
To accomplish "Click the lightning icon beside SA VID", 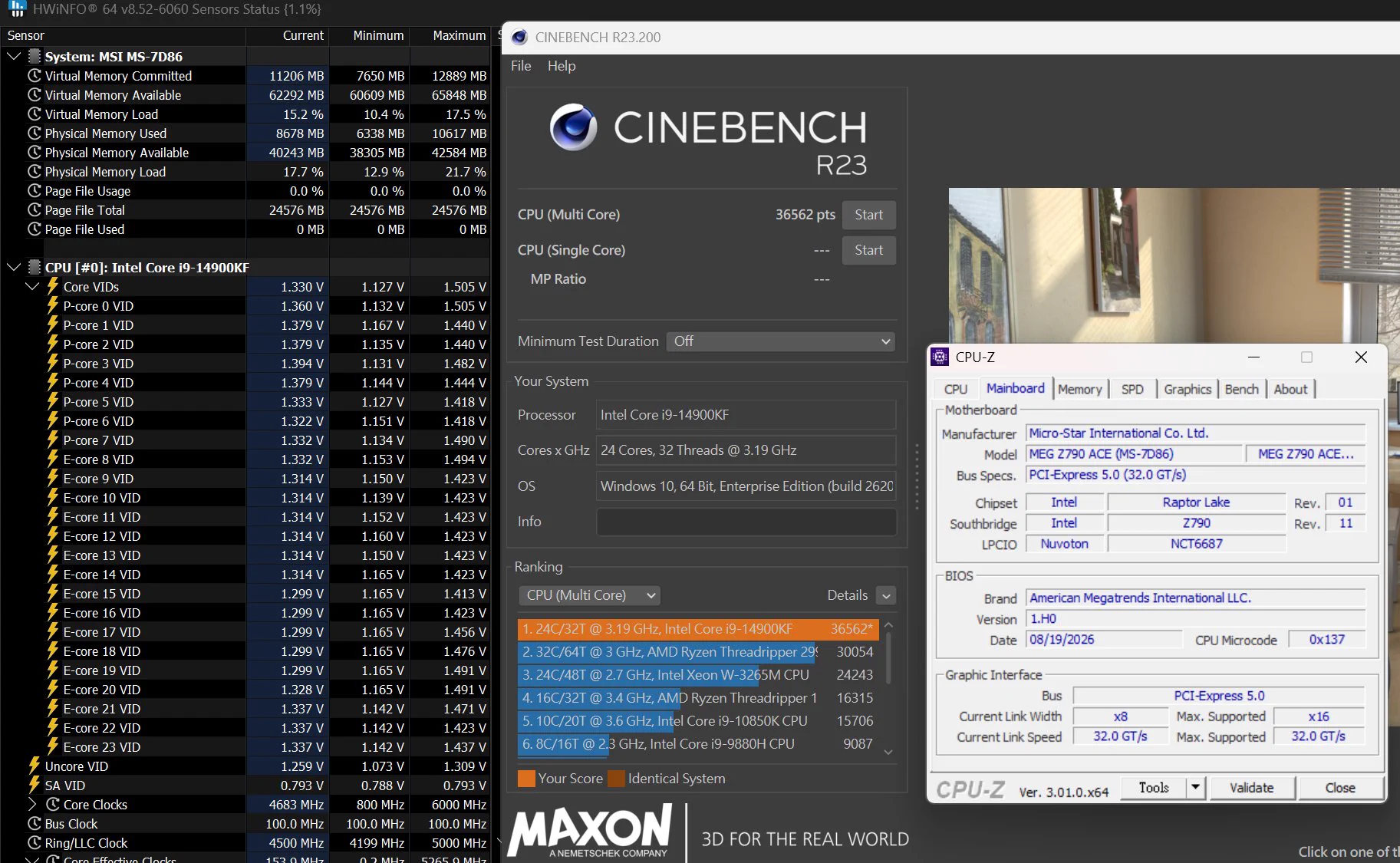I will pyautogui.click(x=35, y=785).
